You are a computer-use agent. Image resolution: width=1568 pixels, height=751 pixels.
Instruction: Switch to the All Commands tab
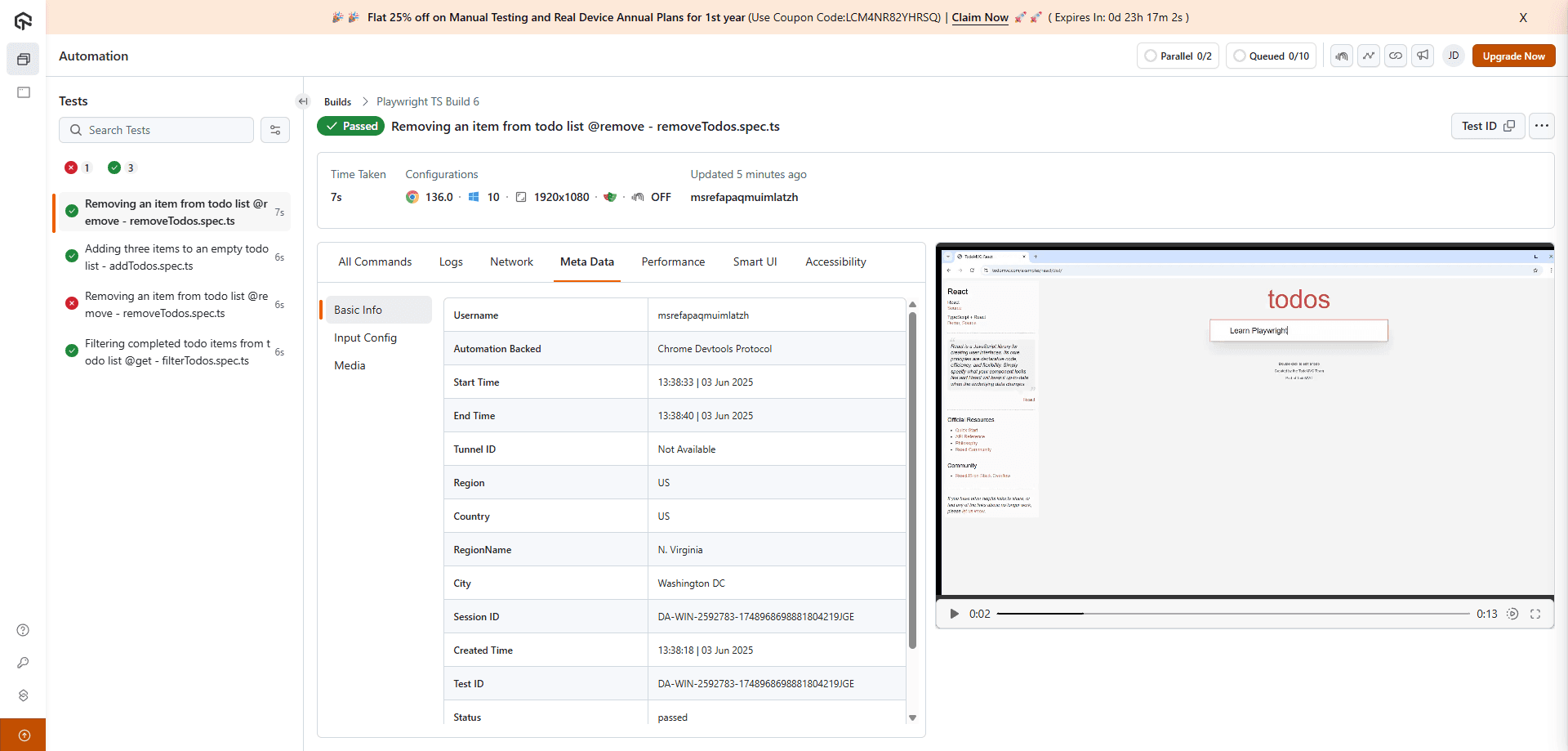point(375,262)
